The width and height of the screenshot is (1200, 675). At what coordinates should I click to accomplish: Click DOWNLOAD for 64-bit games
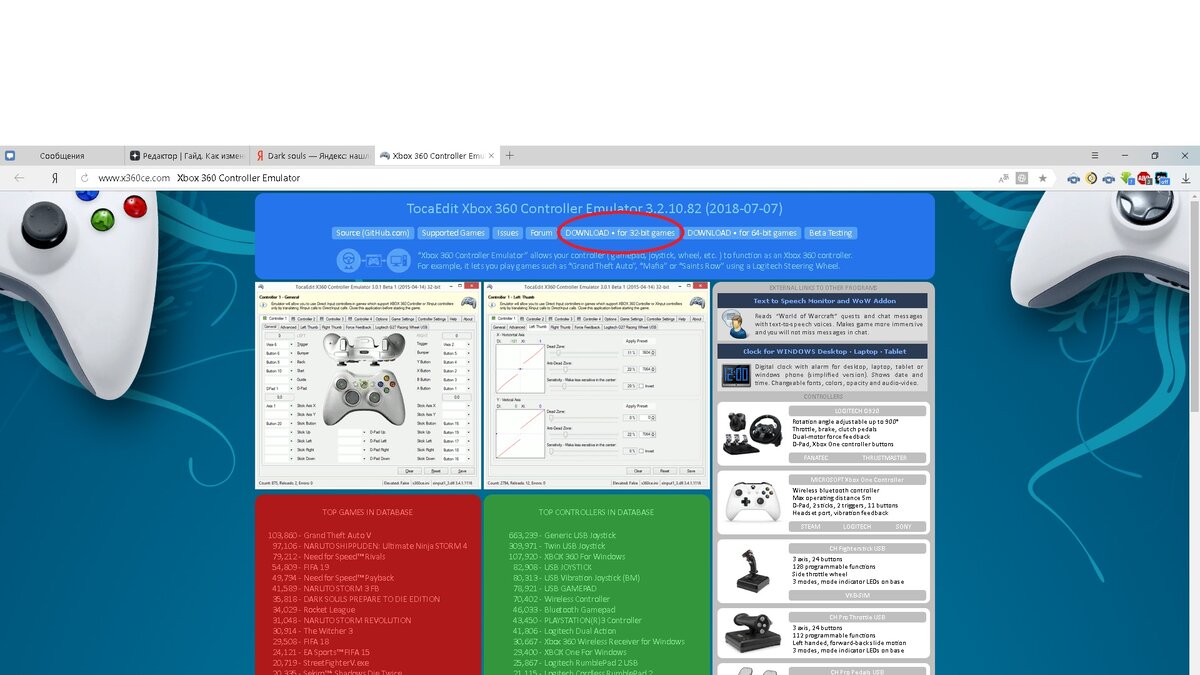pos(742,233)
